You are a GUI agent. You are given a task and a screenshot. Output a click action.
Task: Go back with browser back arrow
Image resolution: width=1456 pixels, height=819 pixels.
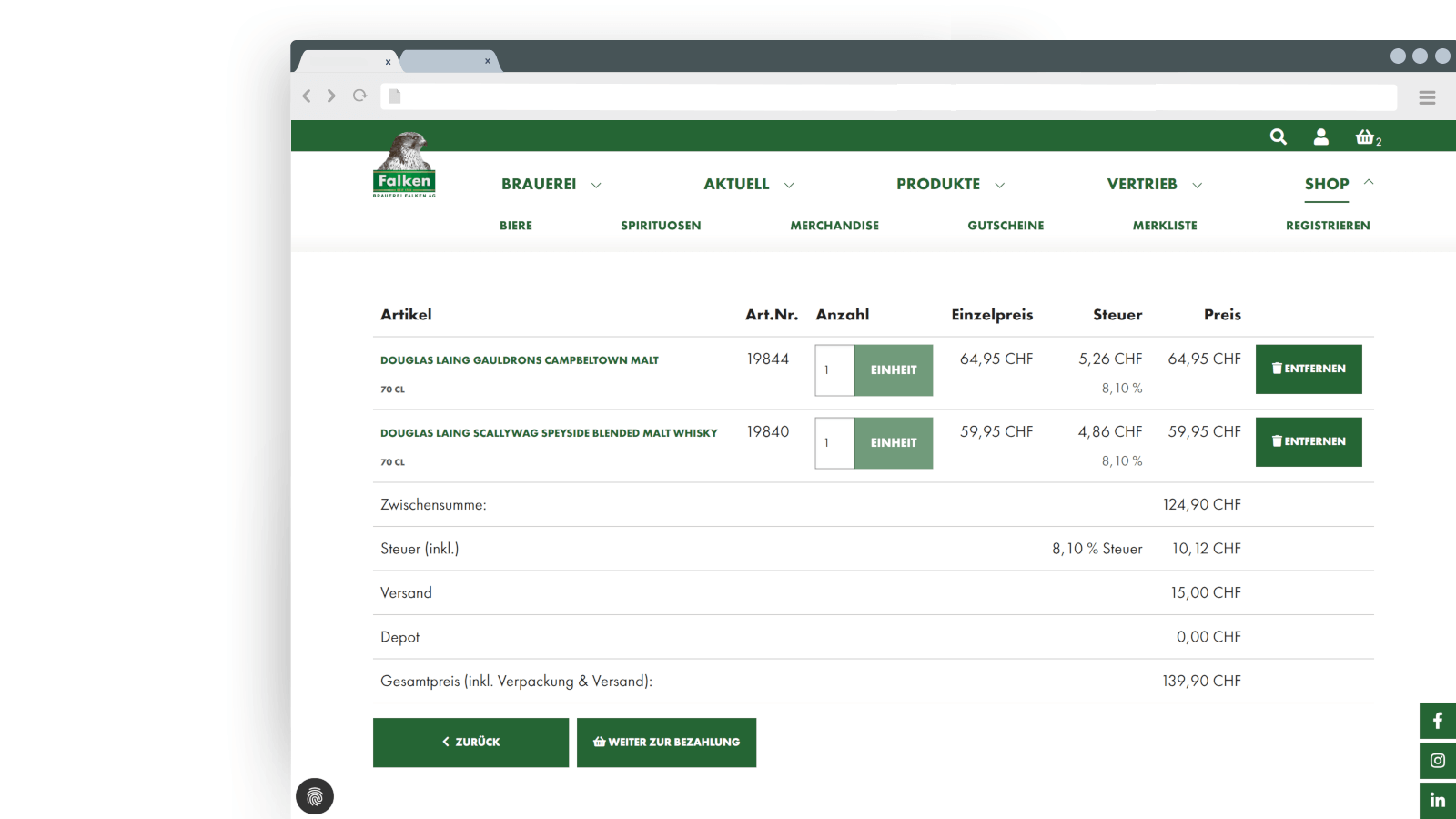307,96
